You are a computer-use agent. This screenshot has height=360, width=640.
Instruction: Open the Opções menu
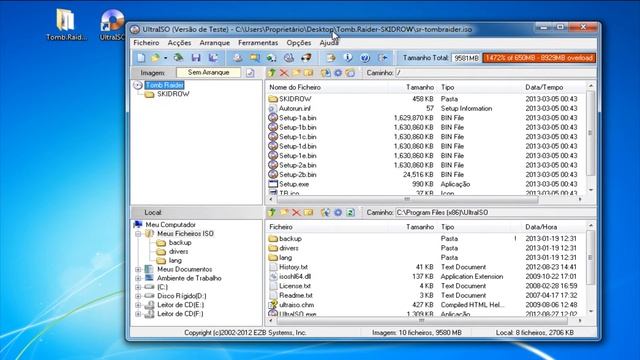coord(299,43)
